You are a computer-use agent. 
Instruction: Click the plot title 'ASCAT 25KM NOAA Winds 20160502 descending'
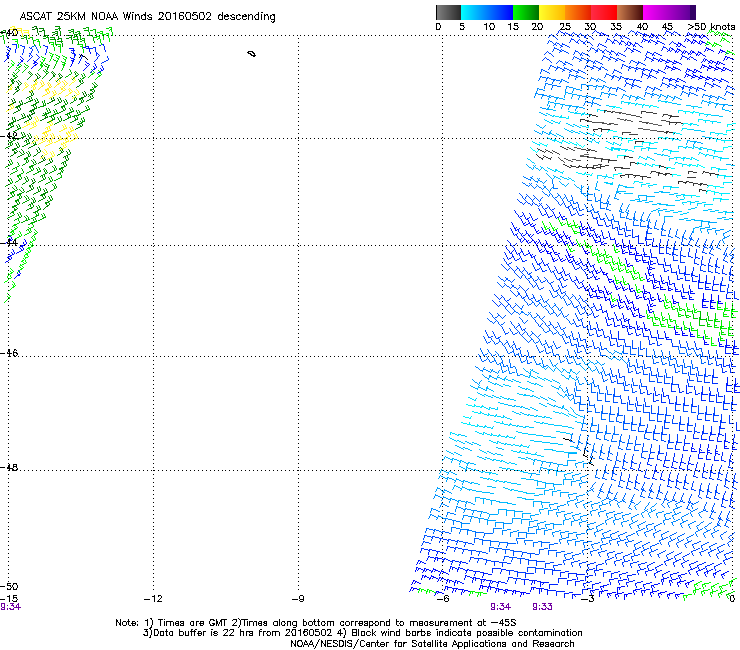click(147, 17)
